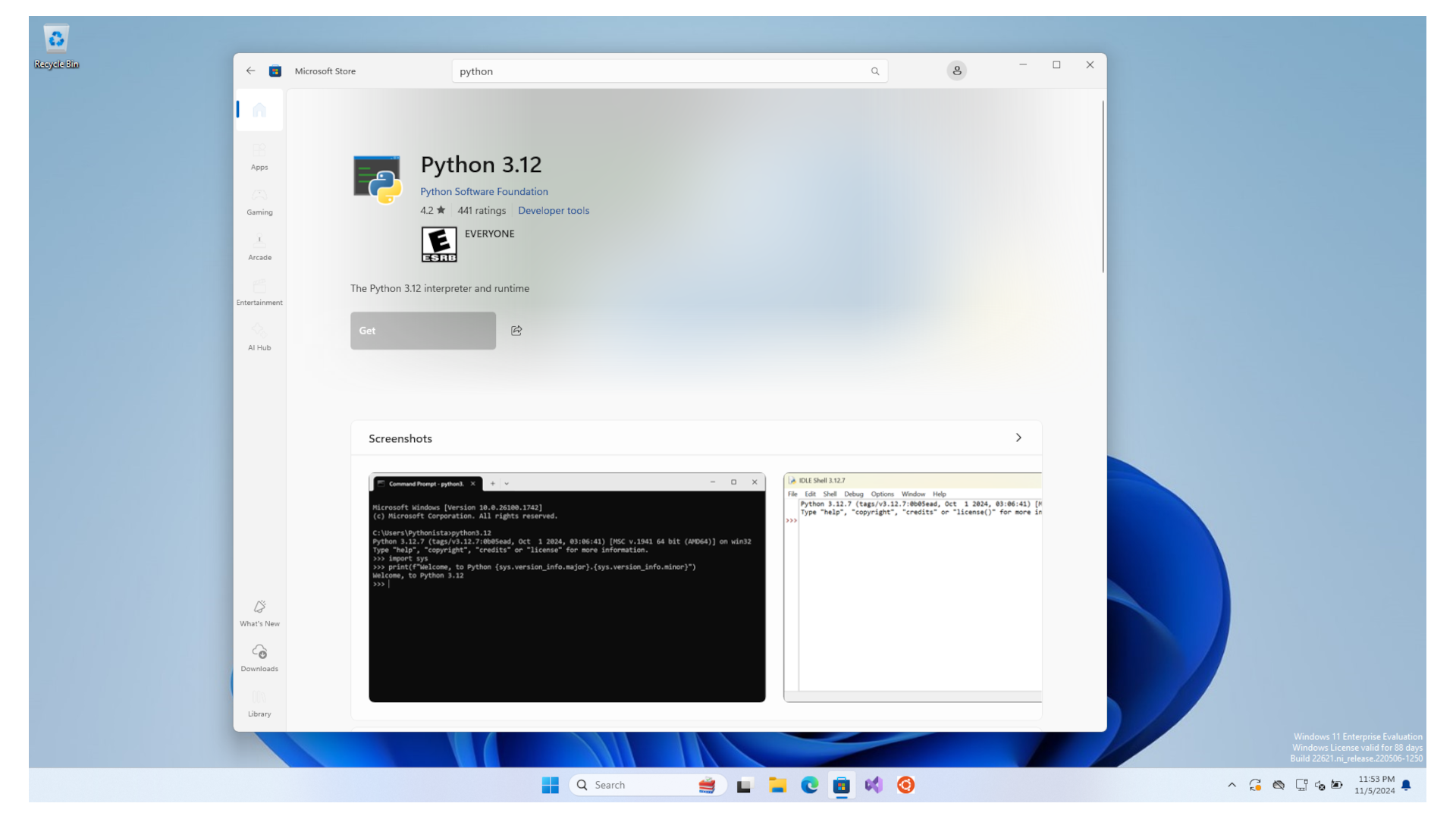The width and height of the screenshot is (1456, 819).
Task: Browse the Developer tools category
Action: point(554,210)
